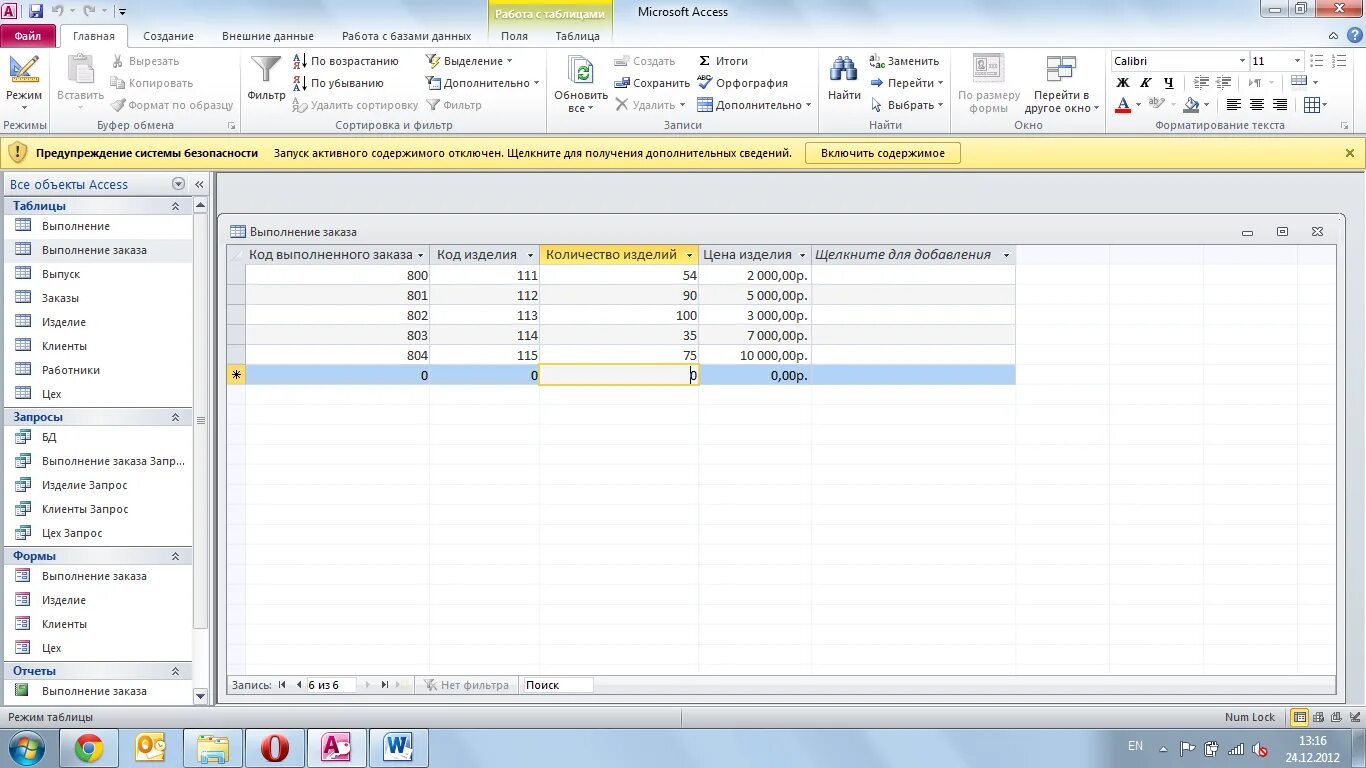
Task: Open the background fill color picker
Action: [1207, 105]
